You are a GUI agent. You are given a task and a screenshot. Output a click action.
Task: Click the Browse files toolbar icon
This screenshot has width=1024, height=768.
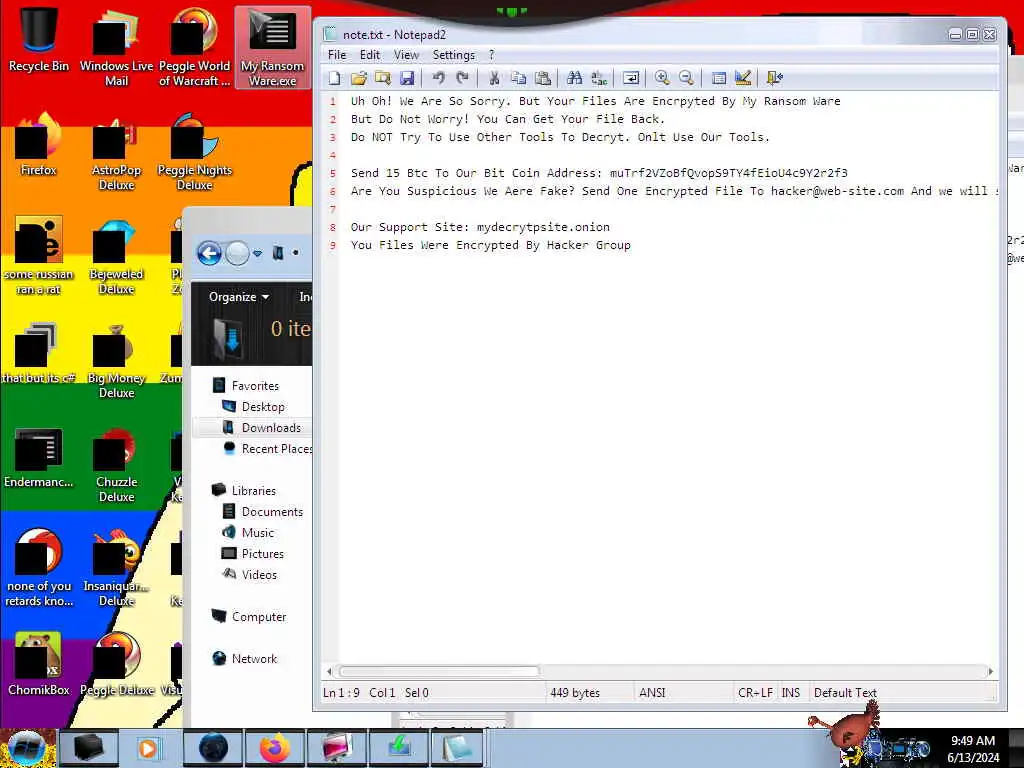point(383,78)
